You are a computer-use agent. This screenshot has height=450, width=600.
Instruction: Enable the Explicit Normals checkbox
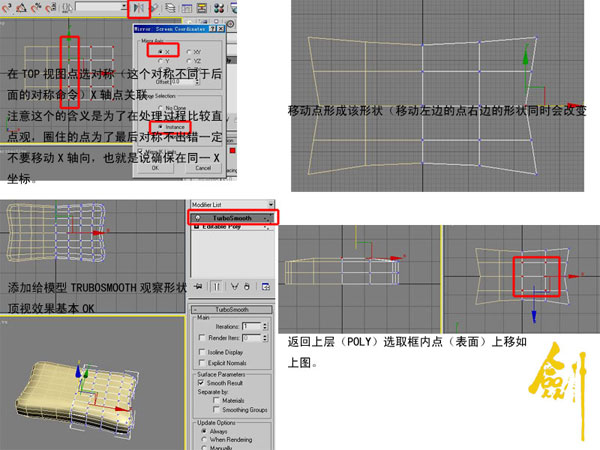202,362
